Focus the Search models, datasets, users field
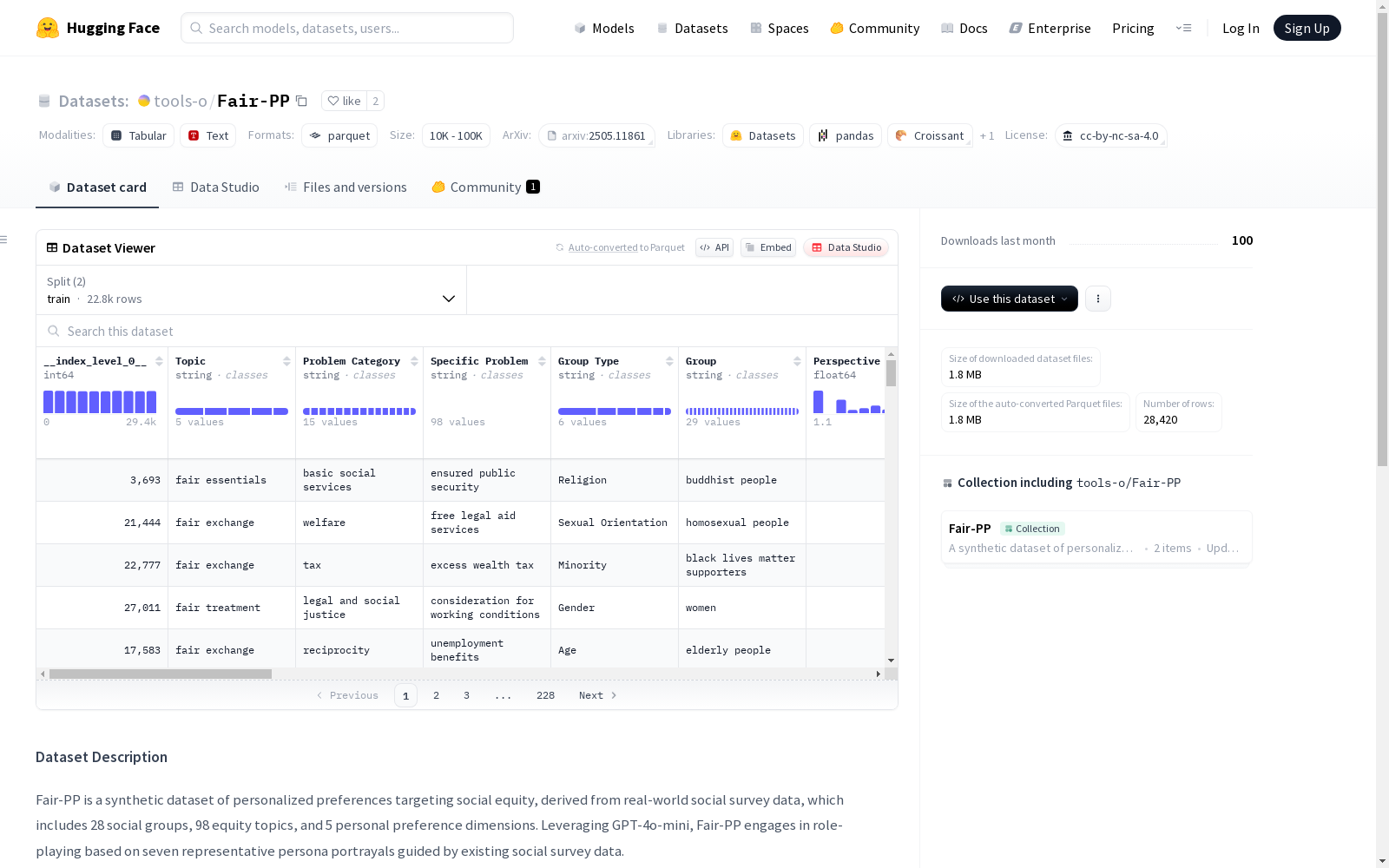The image size is (1389, 868). (347, 28)
